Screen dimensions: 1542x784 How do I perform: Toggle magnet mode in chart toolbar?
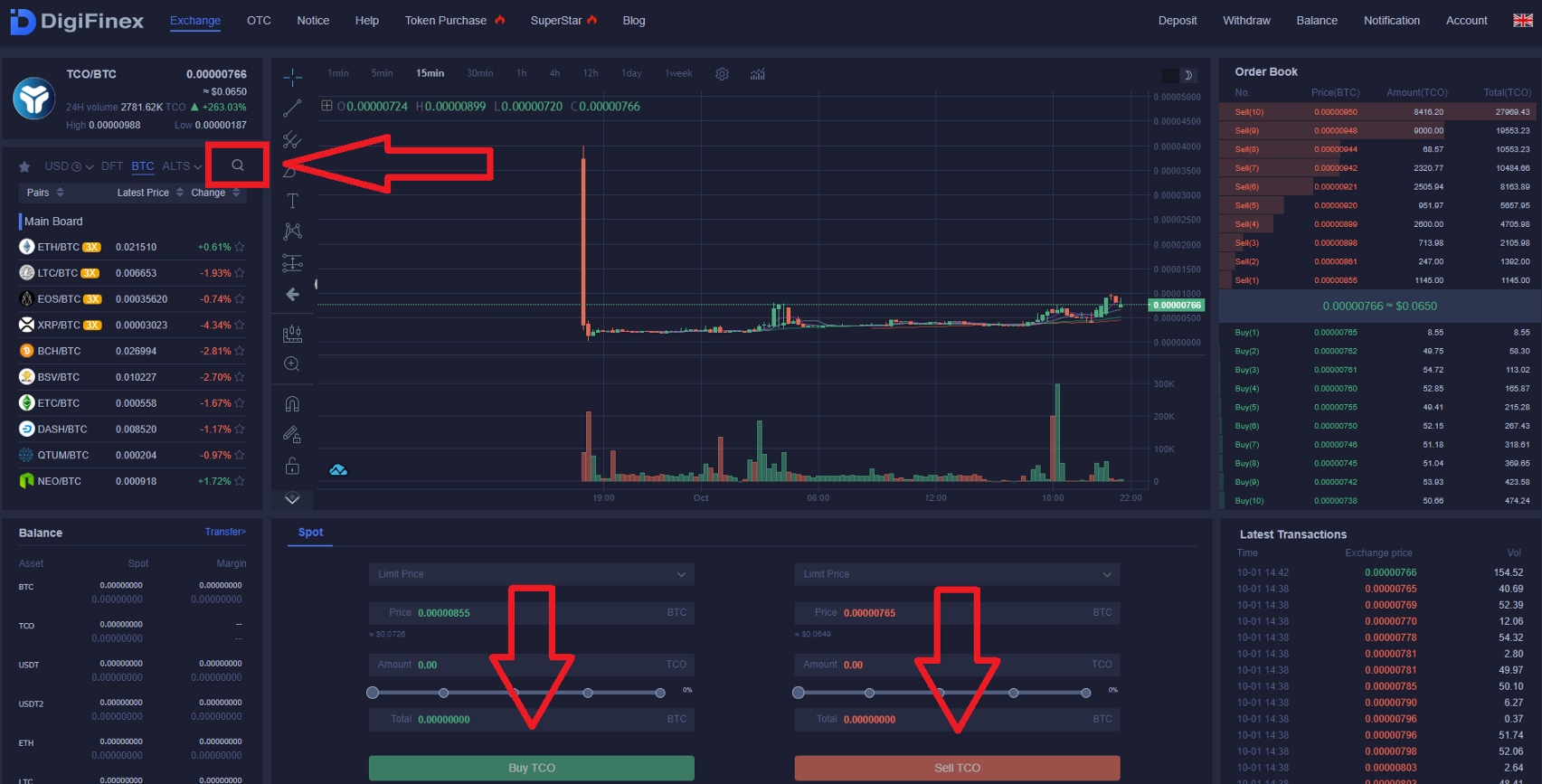point(292,403)
